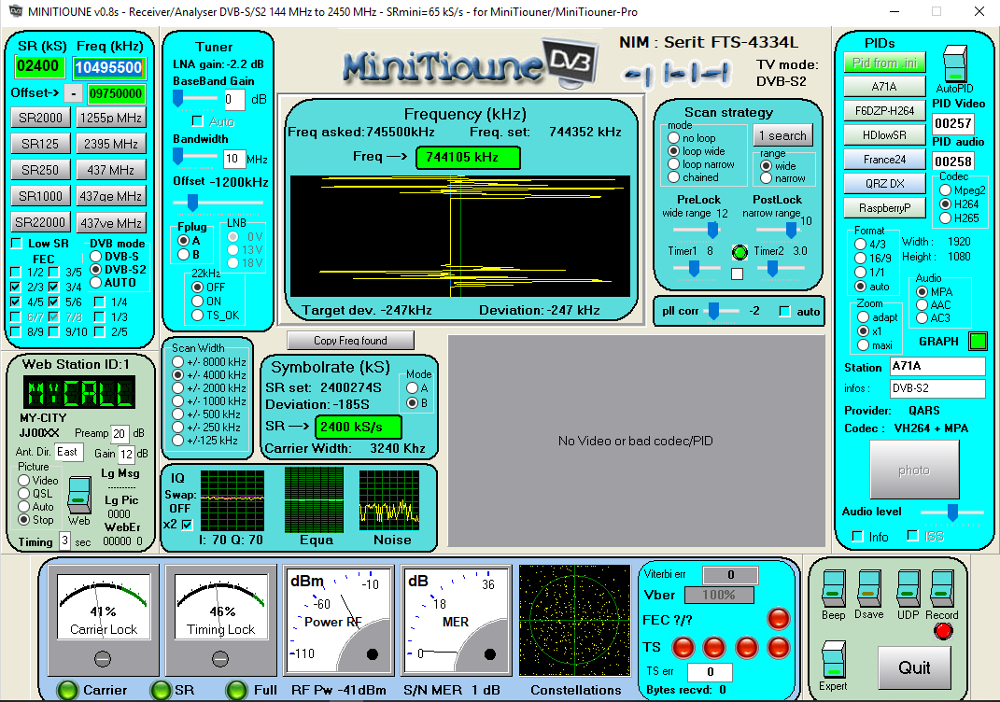Viewport: 1000px width, 702px height.
Task: Enable BaseBand Gain Auto checkbox
Action: click(x=198, y=121)
